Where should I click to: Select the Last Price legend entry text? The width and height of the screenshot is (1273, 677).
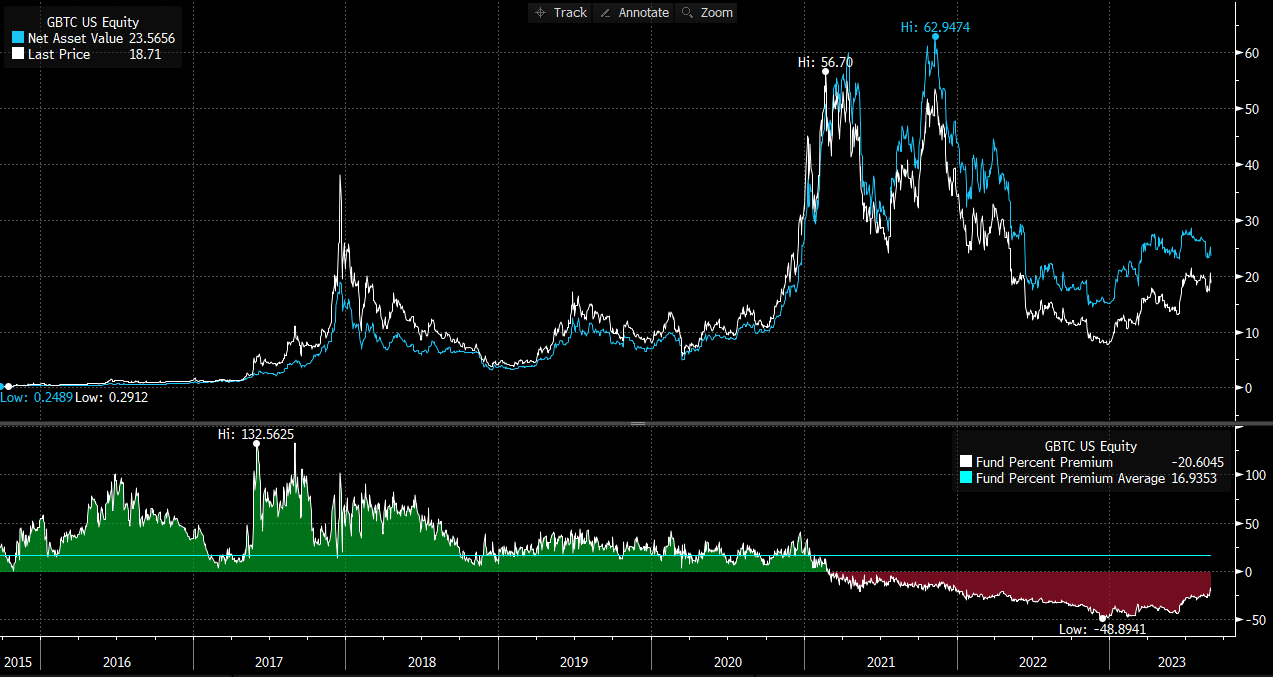click(59, 54)
